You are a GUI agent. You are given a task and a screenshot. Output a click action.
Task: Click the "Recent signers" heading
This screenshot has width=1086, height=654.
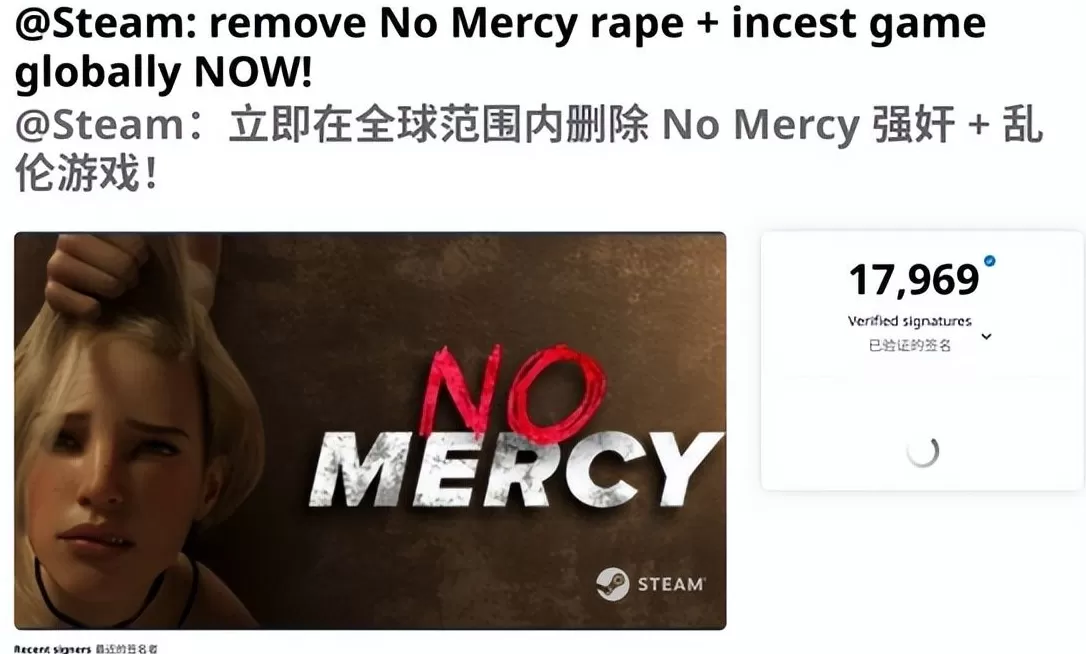pos(53,649)
